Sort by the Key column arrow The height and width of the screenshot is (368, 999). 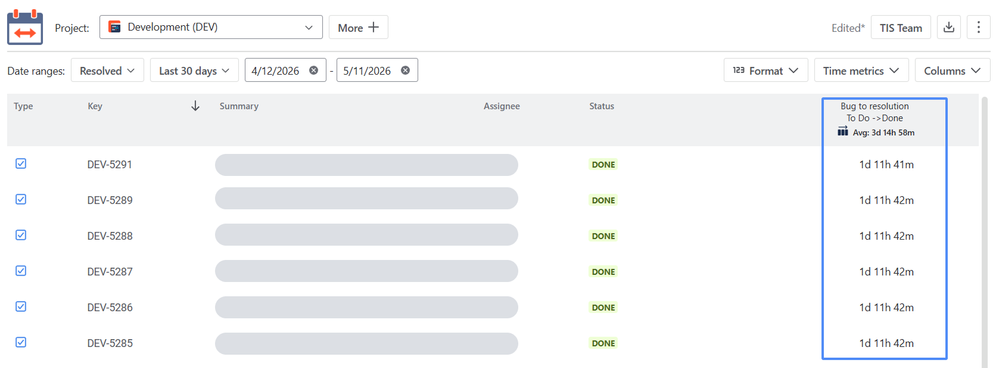coord(196,106)
